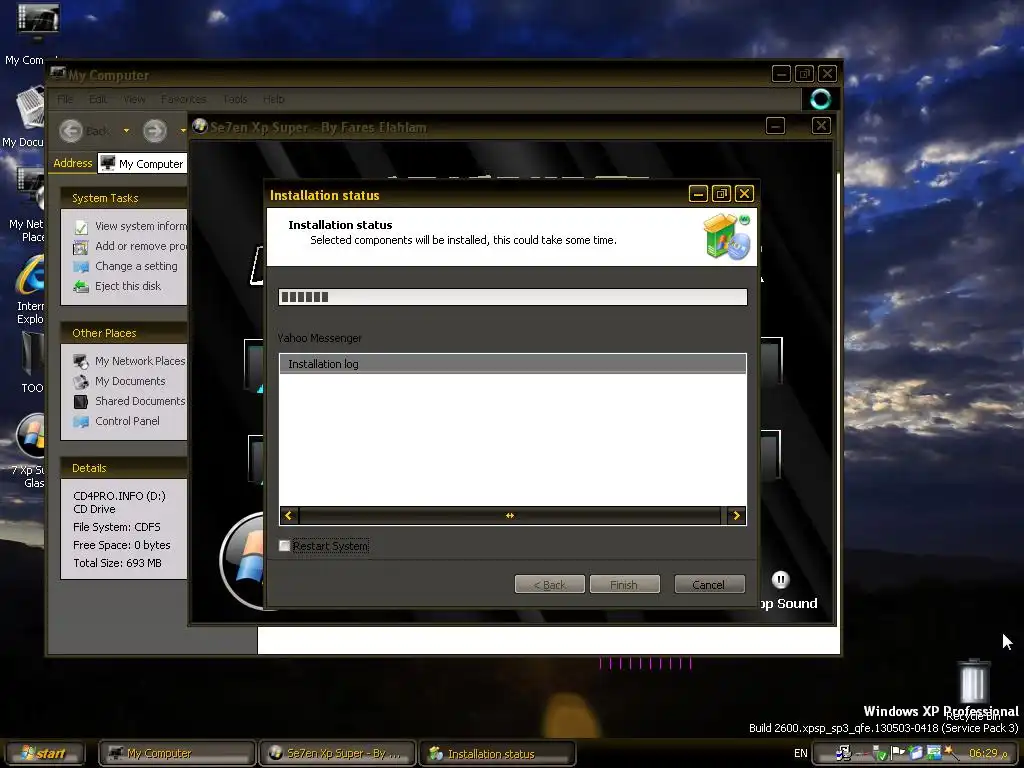Open Control Panel in Other Places

(127, 421)
